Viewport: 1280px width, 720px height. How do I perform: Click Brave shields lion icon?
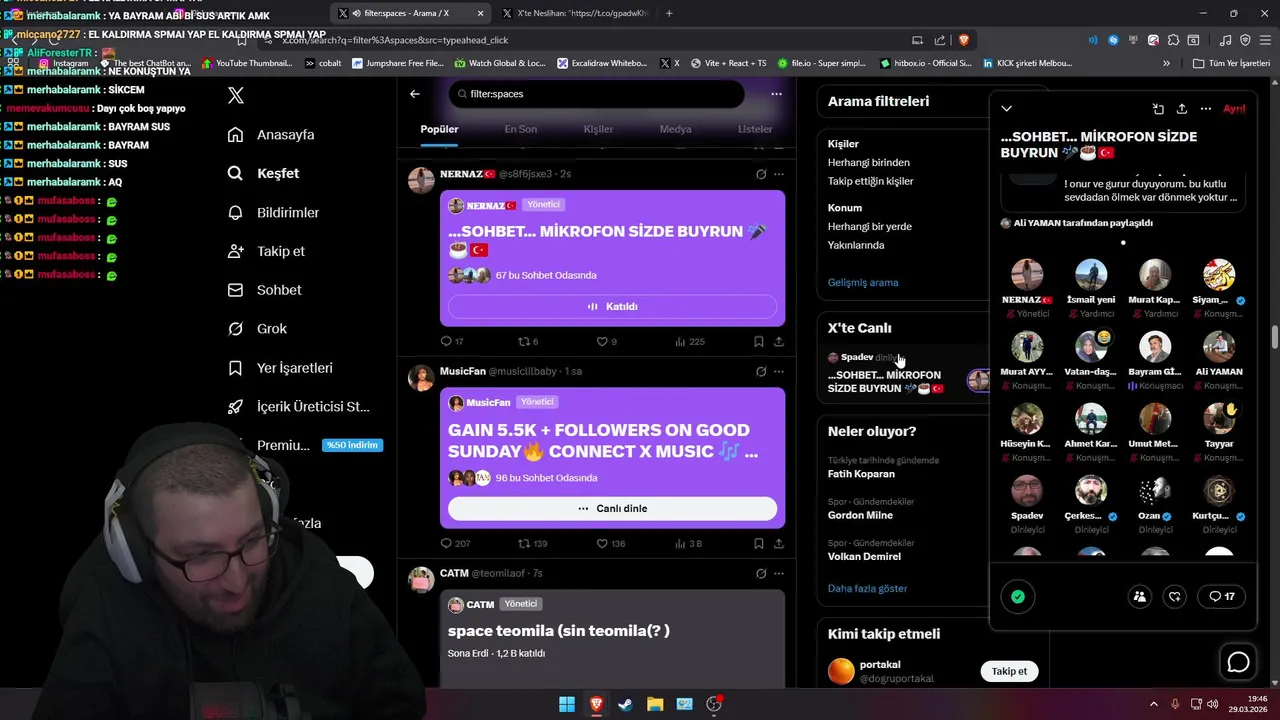point(964,40)
